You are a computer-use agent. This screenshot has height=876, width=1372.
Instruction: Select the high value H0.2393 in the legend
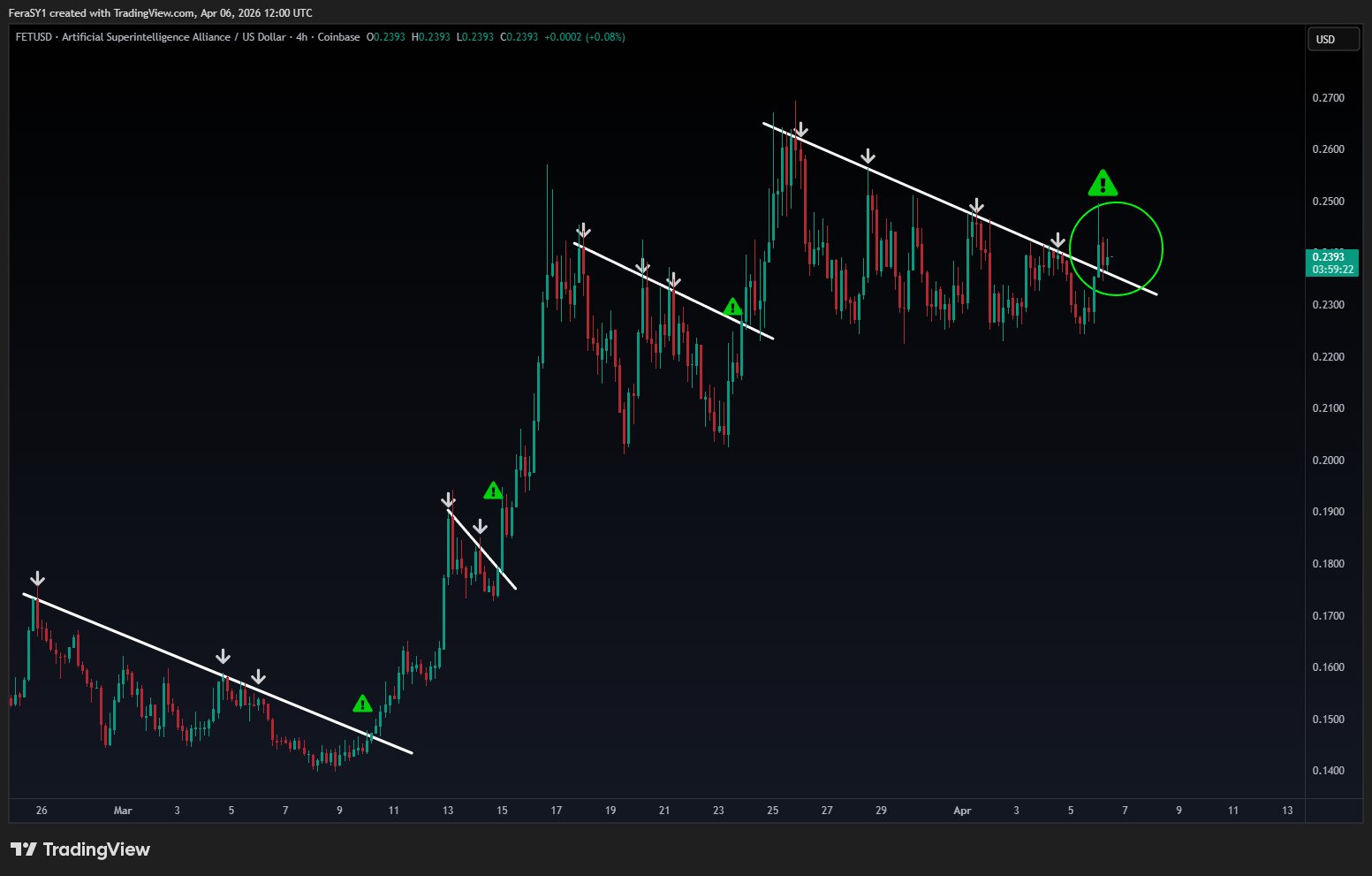click(431, 37)
